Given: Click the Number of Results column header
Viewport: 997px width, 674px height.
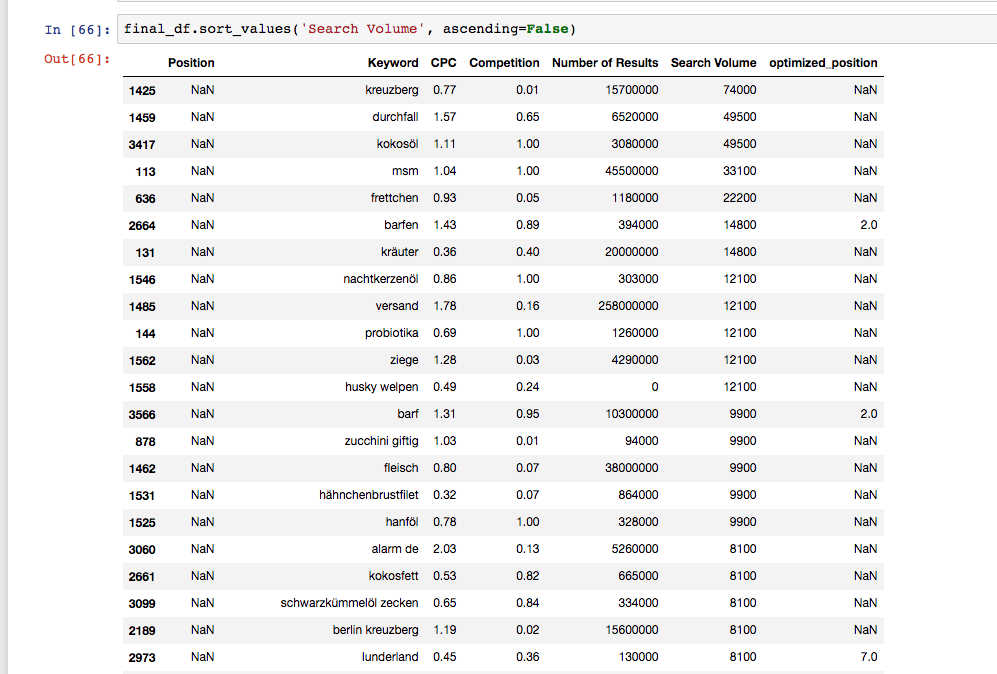Looking at the screenshot, I should click(605, 63).
